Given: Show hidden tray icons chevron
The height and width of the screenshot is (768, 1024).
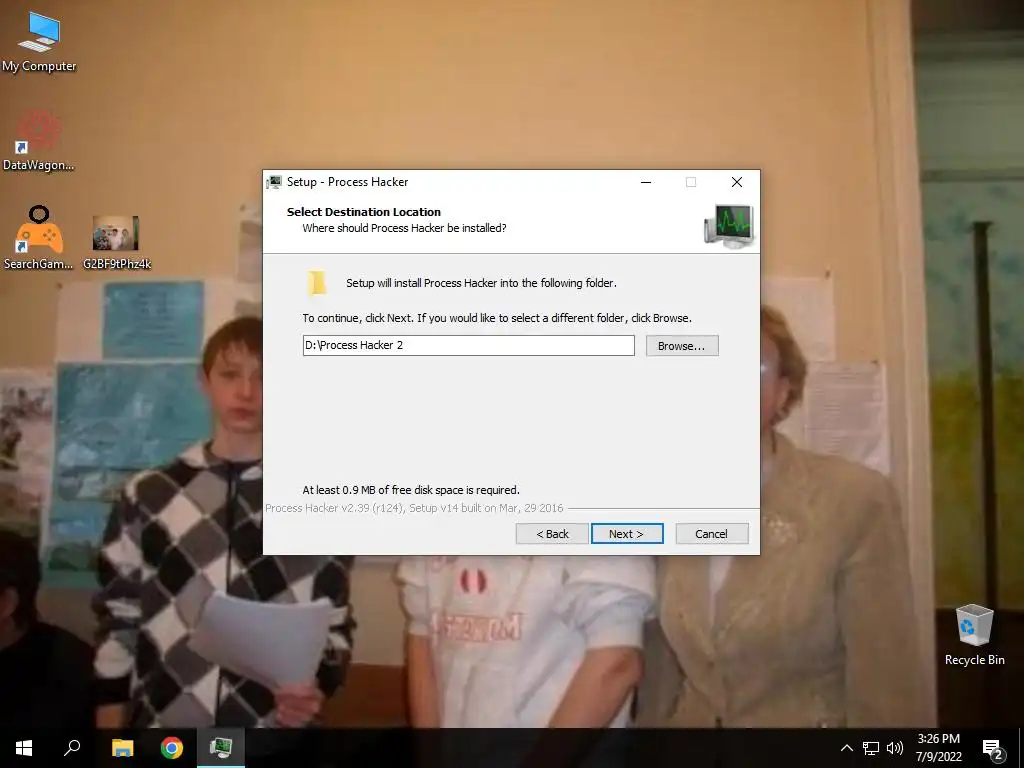Looking at the screenshot, I should pyautogui.click(x=846, y=748).
